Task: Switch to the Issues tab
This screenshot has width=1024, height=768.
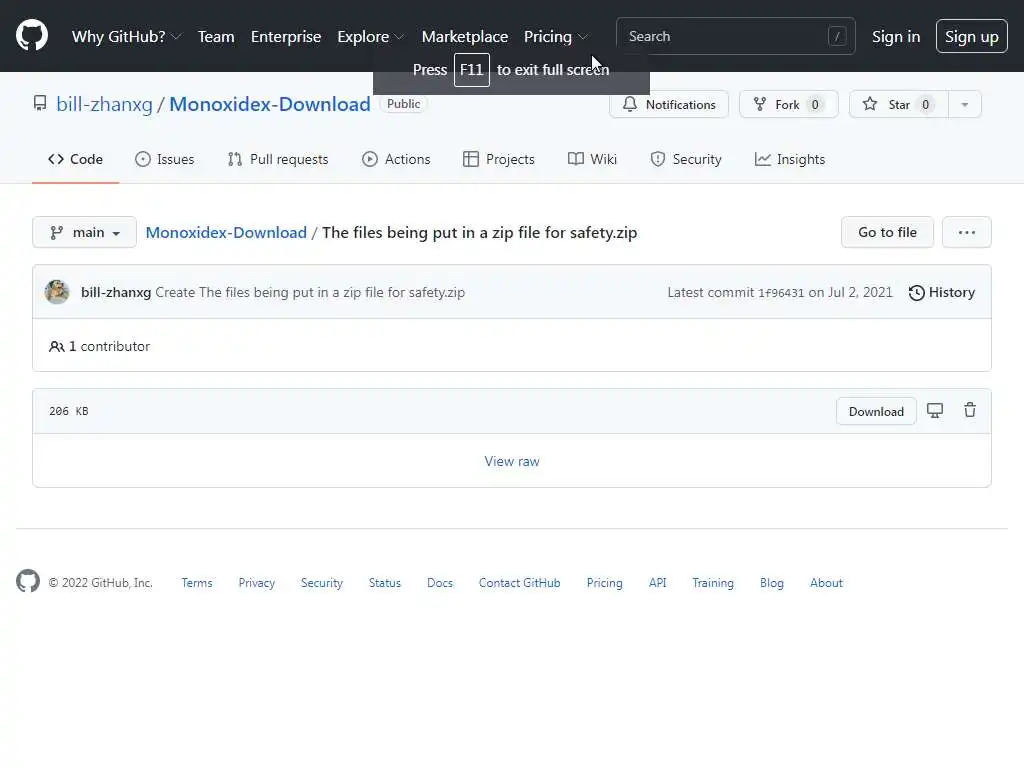Action: coord(165,159)
